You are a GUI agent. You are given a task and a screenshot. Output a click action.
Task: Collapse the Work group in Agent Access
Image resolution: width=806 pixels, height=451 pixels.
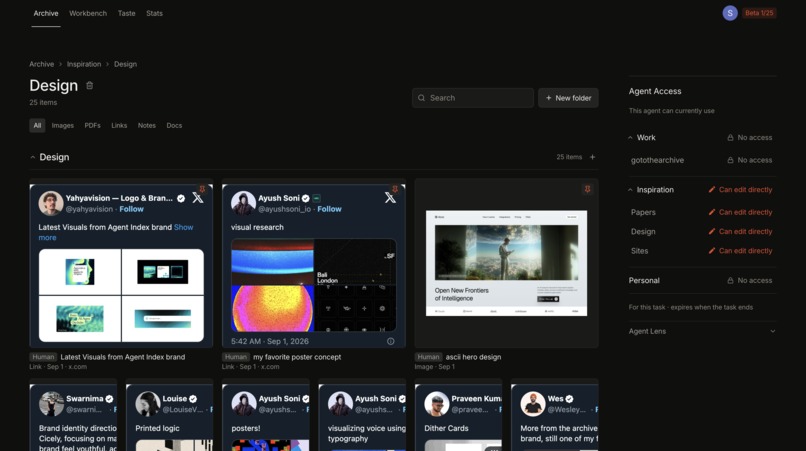click(x=630, y=138)
